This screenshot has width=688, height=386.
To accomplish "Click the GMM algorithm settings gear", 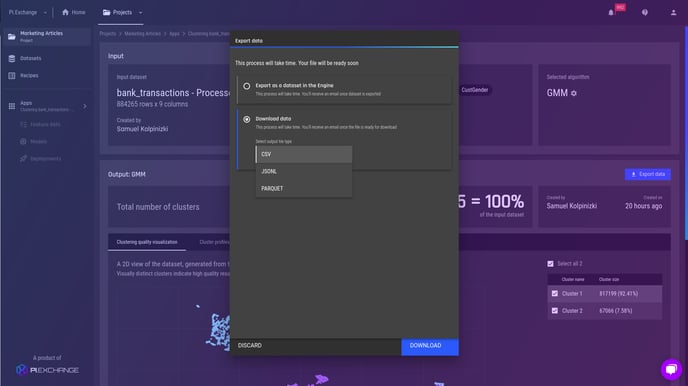I will coord(573,93).
